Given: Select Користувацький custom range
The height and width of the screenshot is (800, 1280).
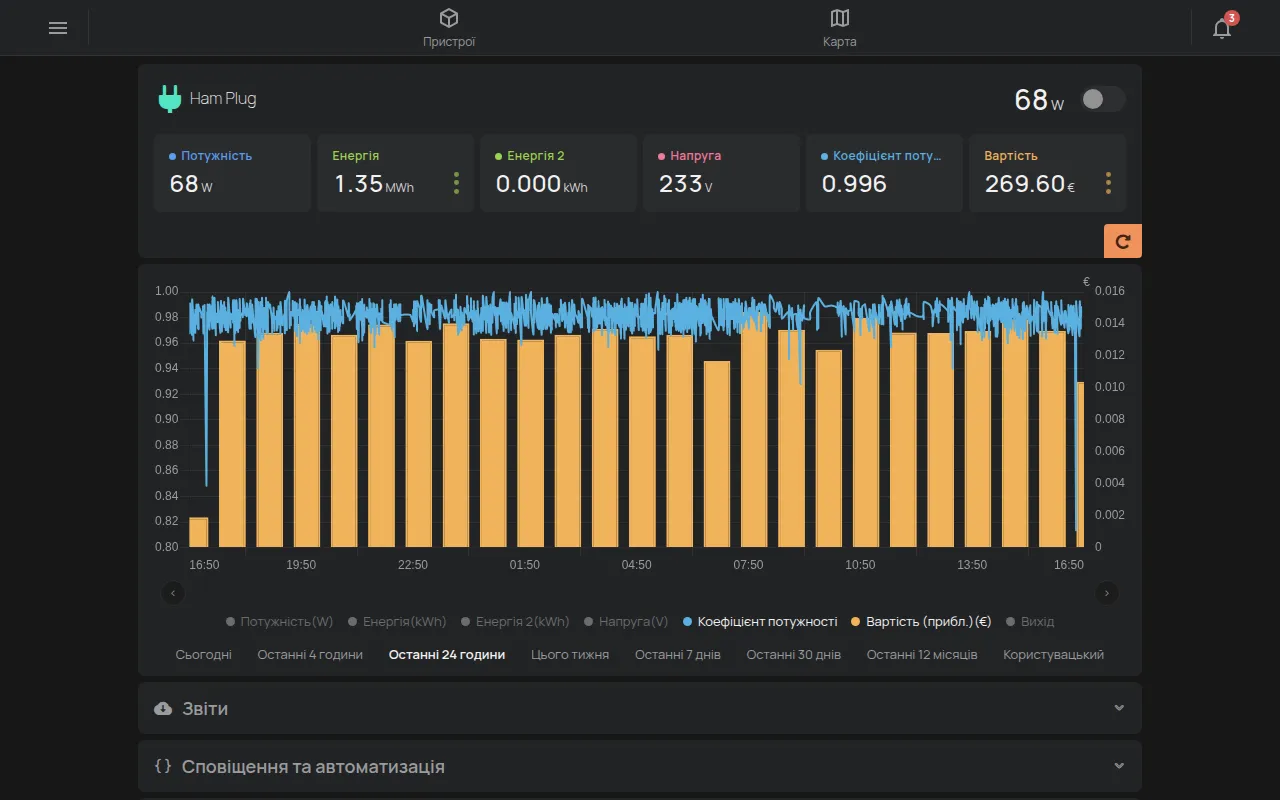Looking at the screenshot, I should pyautogui.click(x=1054, y=655).
